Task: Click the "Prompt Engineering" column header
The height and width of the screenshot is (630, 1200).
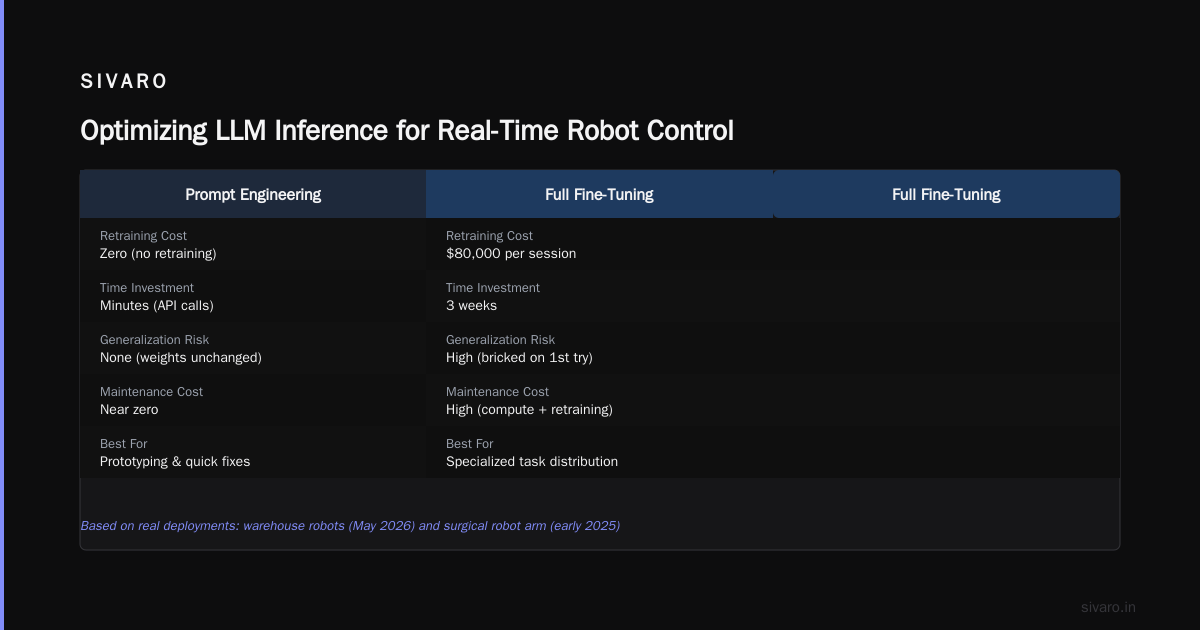Action: point(253,194)
